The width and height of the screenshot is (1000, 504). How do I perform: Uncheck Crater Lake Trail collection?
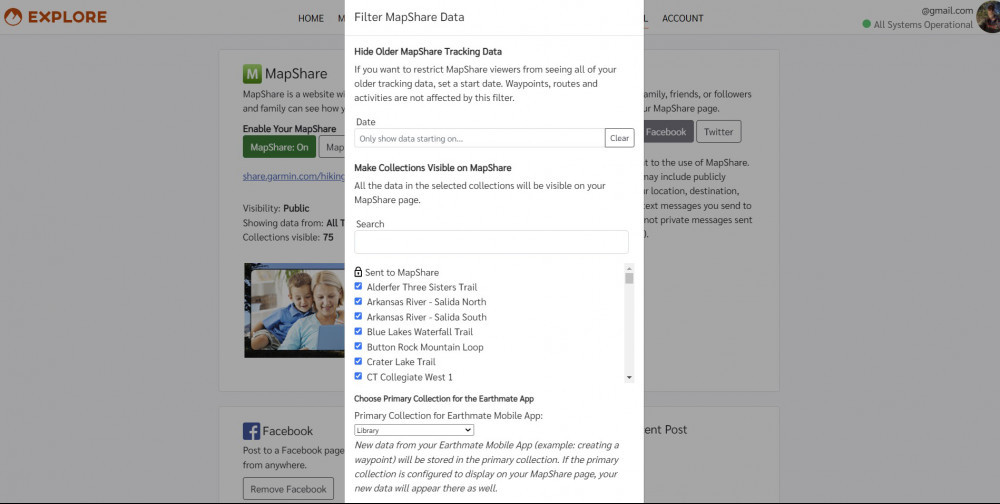(x=358, y=361)
